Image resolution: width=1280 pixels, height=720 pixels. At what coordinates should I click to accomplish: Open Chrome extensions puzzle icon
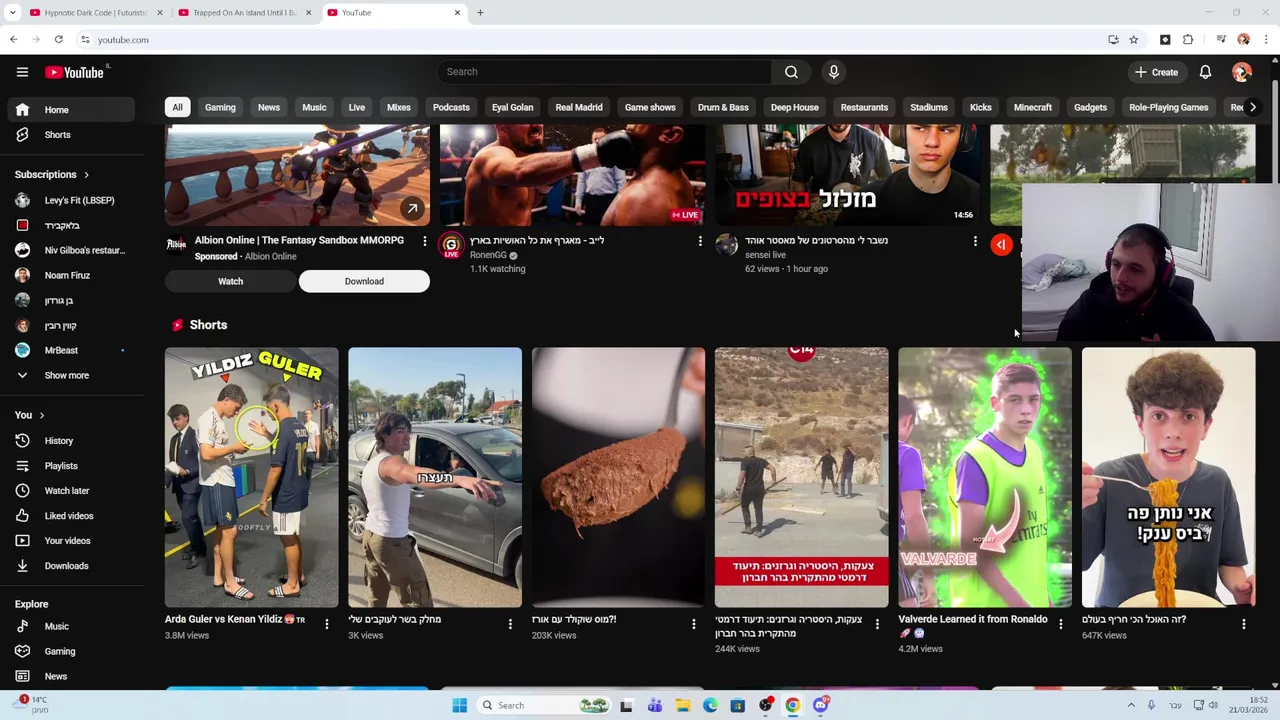1188,40
